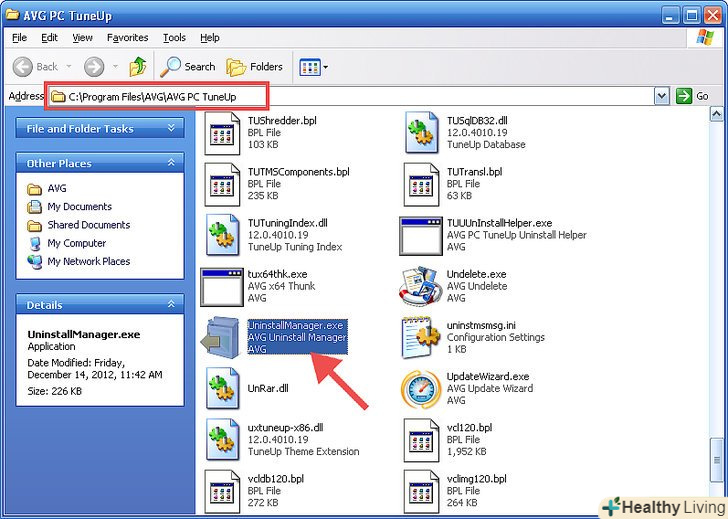Select the tux64thk.exe file name
This screenshot has width=728, height=519.
277,274
